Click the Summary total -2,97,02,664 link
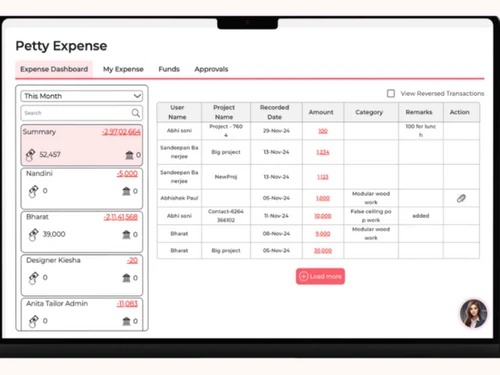 [x=121, y=132]
